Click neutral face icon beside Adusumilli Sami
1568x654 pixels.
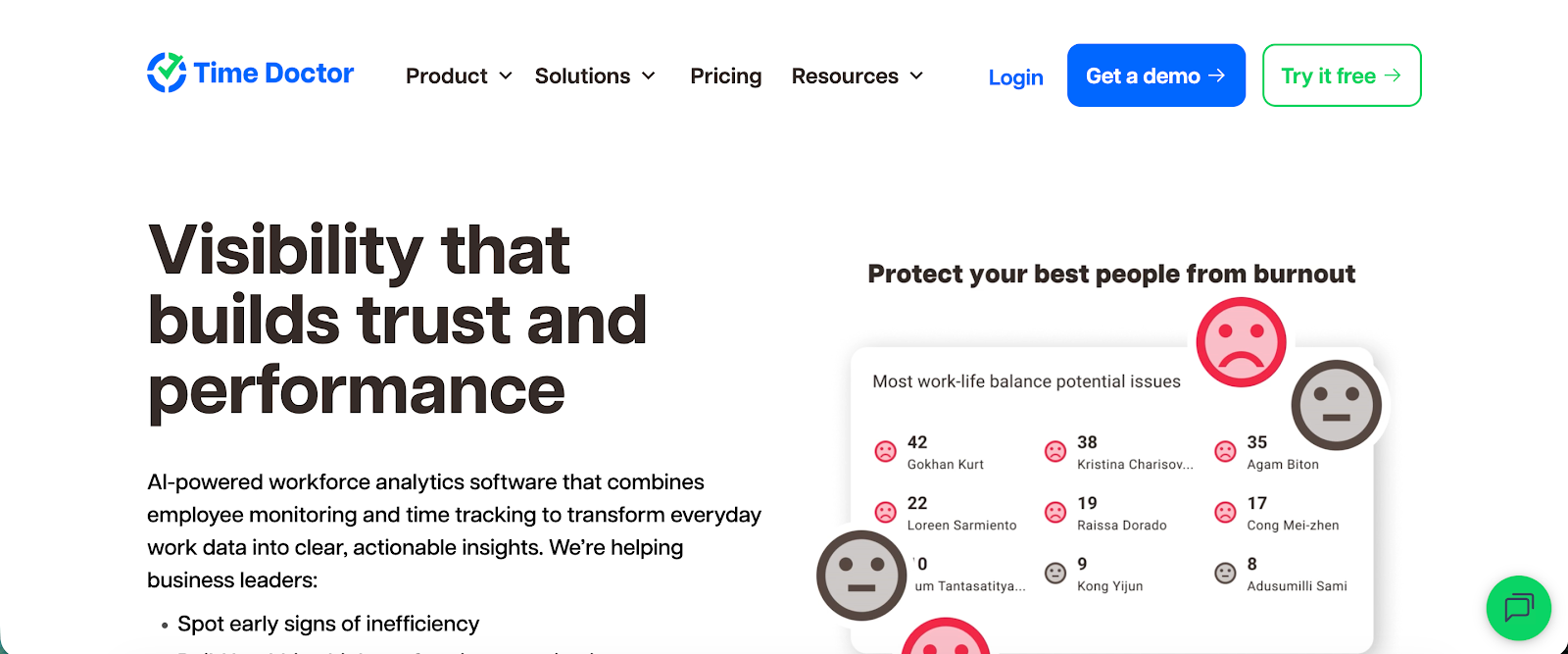pos(1225,574)
